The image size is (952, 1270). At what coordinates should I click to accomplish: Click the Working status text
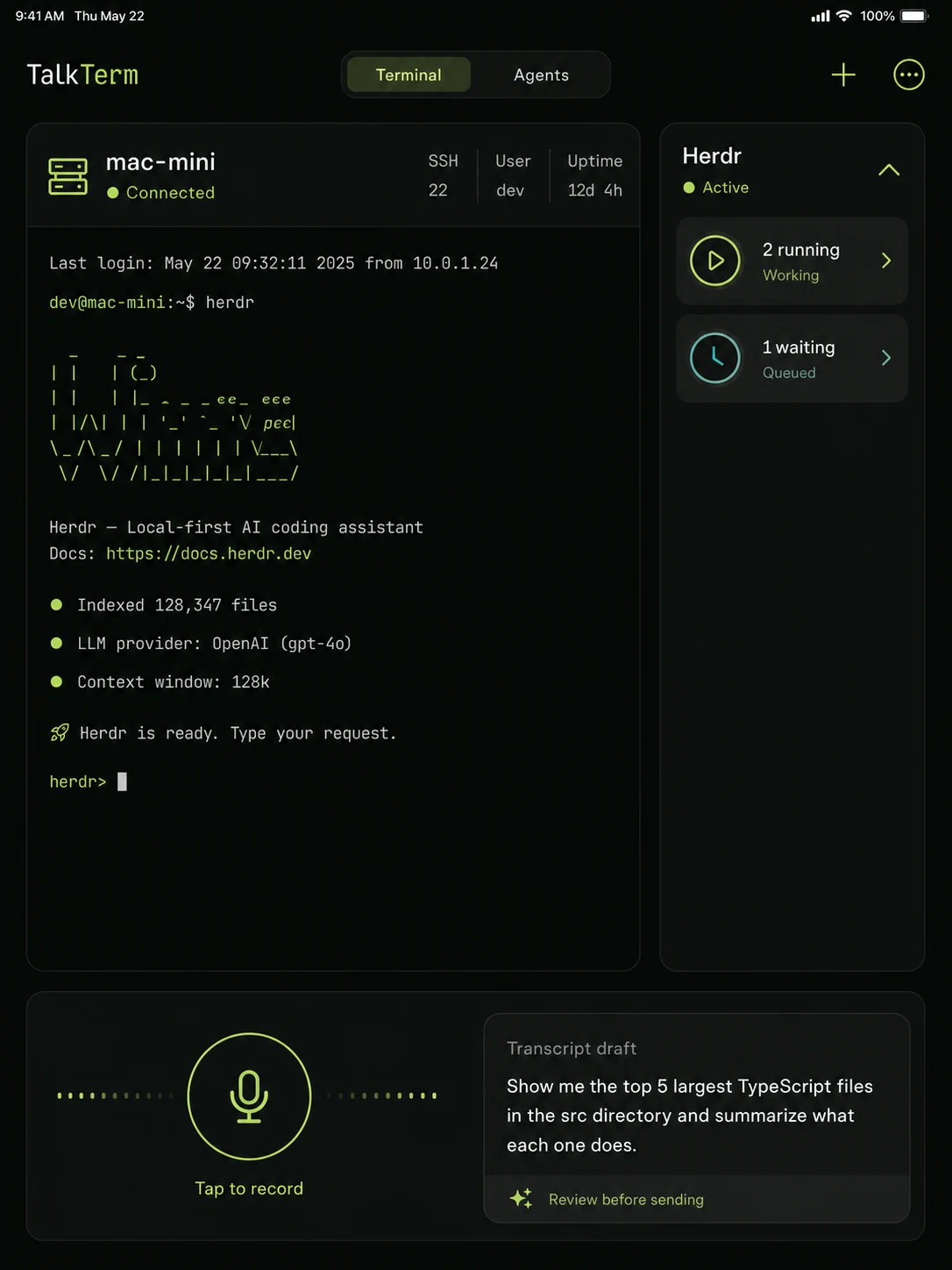(x=791, y=275)
